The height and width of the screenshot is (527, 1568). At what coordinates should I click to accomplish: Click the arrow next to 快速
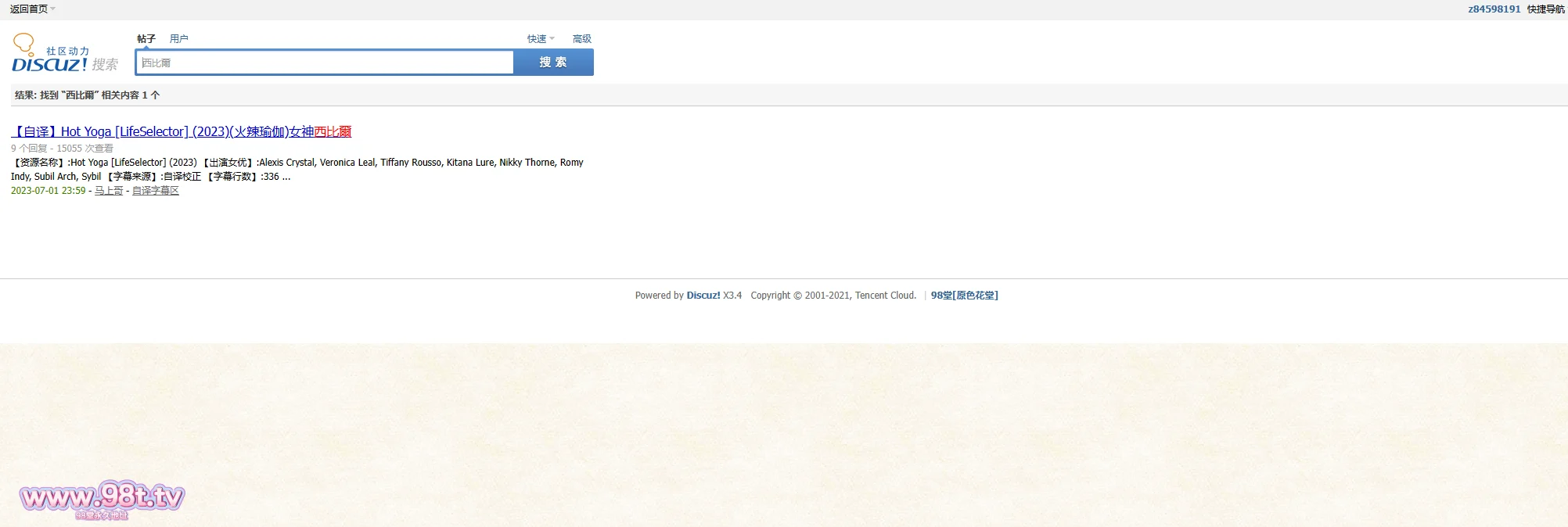pos(552,38)
